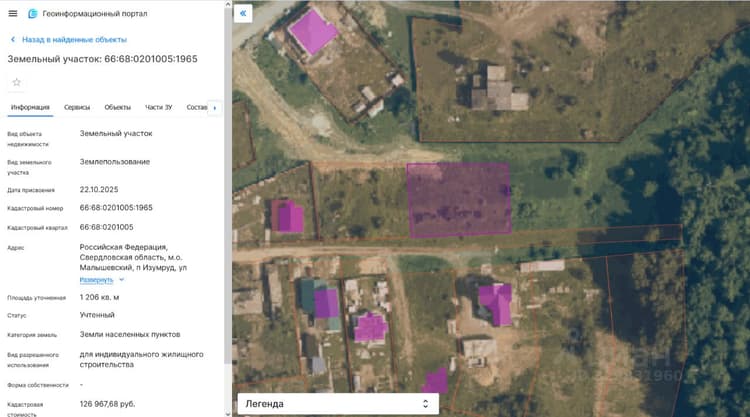Screen dimensions: 750x417
Task: Switch to the Информация tab
Action: tap(30, 108)
